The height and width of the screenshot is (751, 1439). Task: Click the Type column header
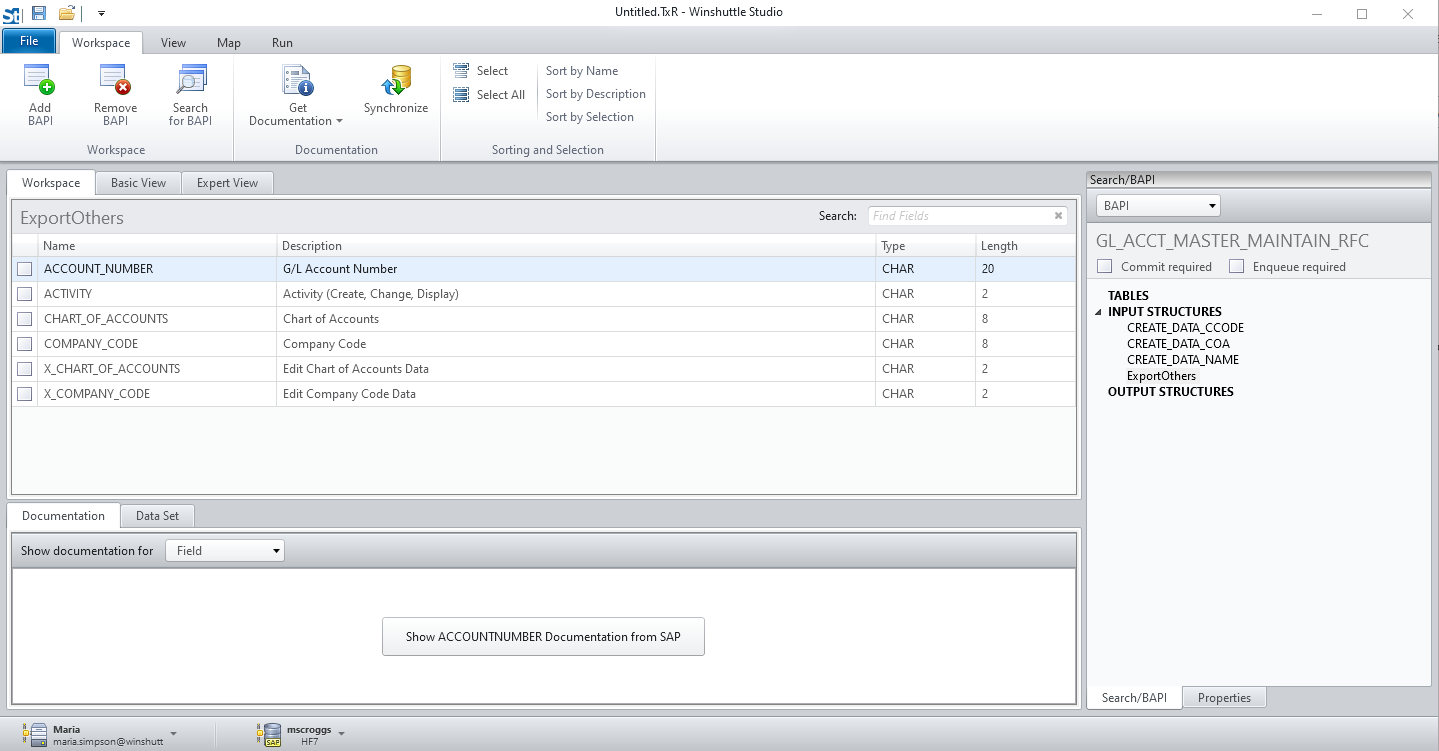[926, 246]
